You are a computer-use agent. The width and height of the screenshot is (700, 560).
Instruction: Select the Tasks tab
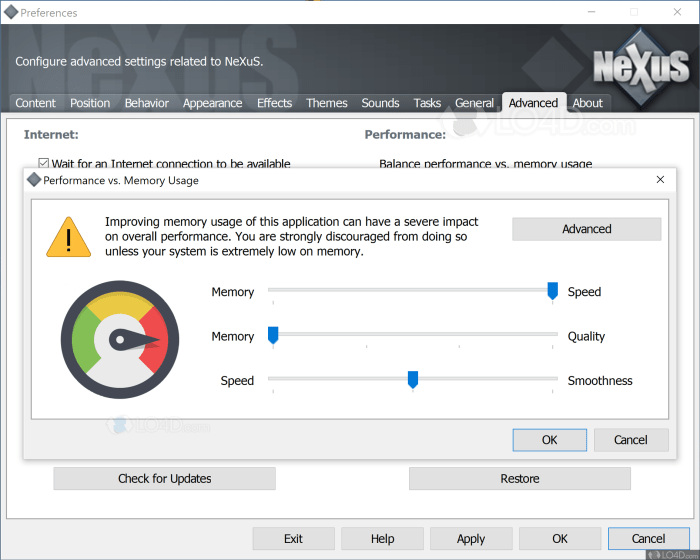427,103
